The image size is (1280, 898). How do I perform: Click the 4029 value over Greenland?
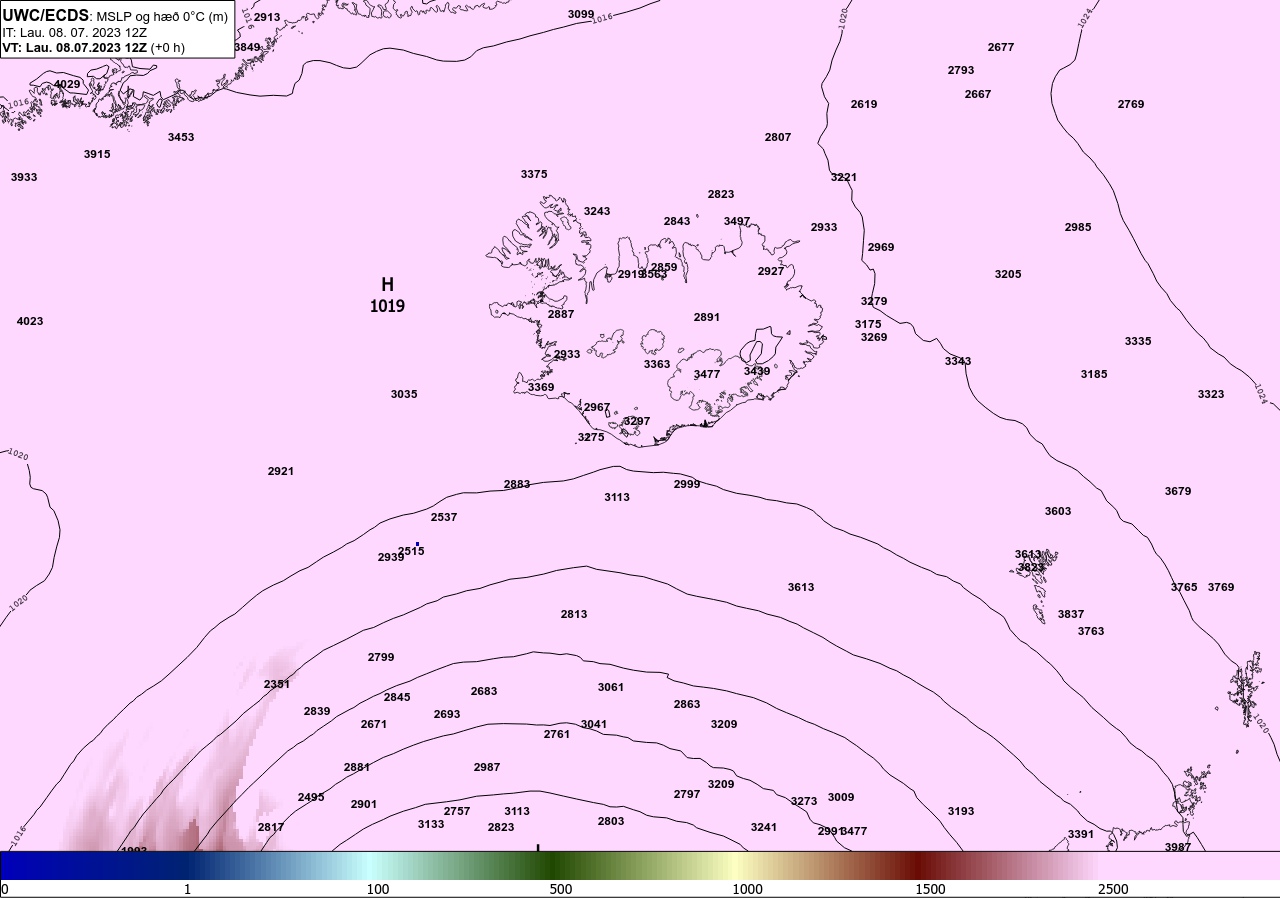click(x=67, y=84)
